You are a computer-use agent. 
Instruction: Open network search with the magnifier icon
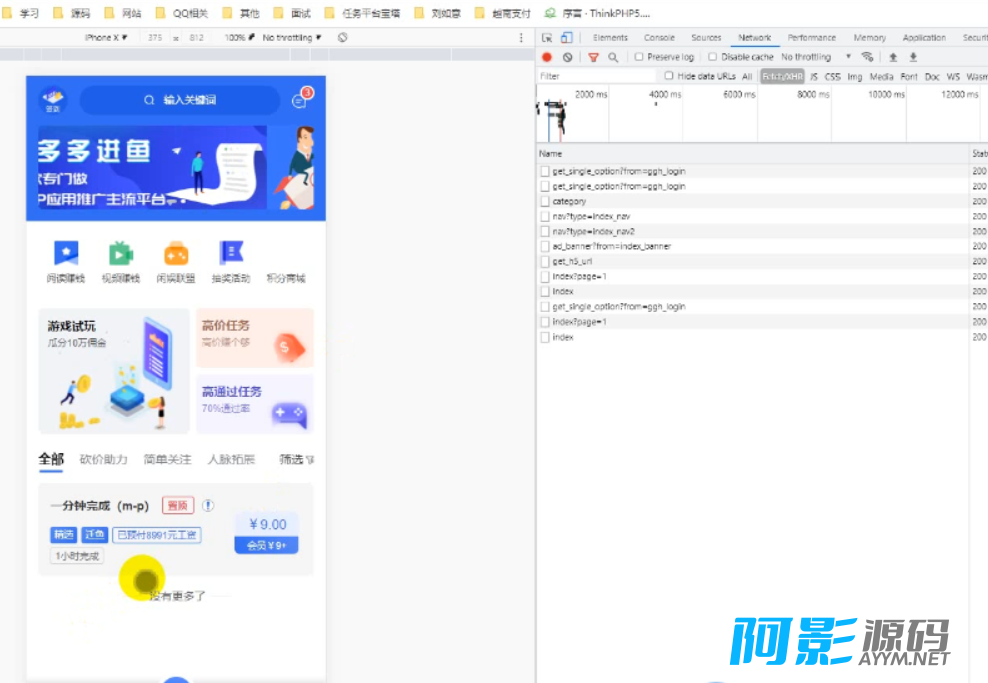(x=613, y=57)
